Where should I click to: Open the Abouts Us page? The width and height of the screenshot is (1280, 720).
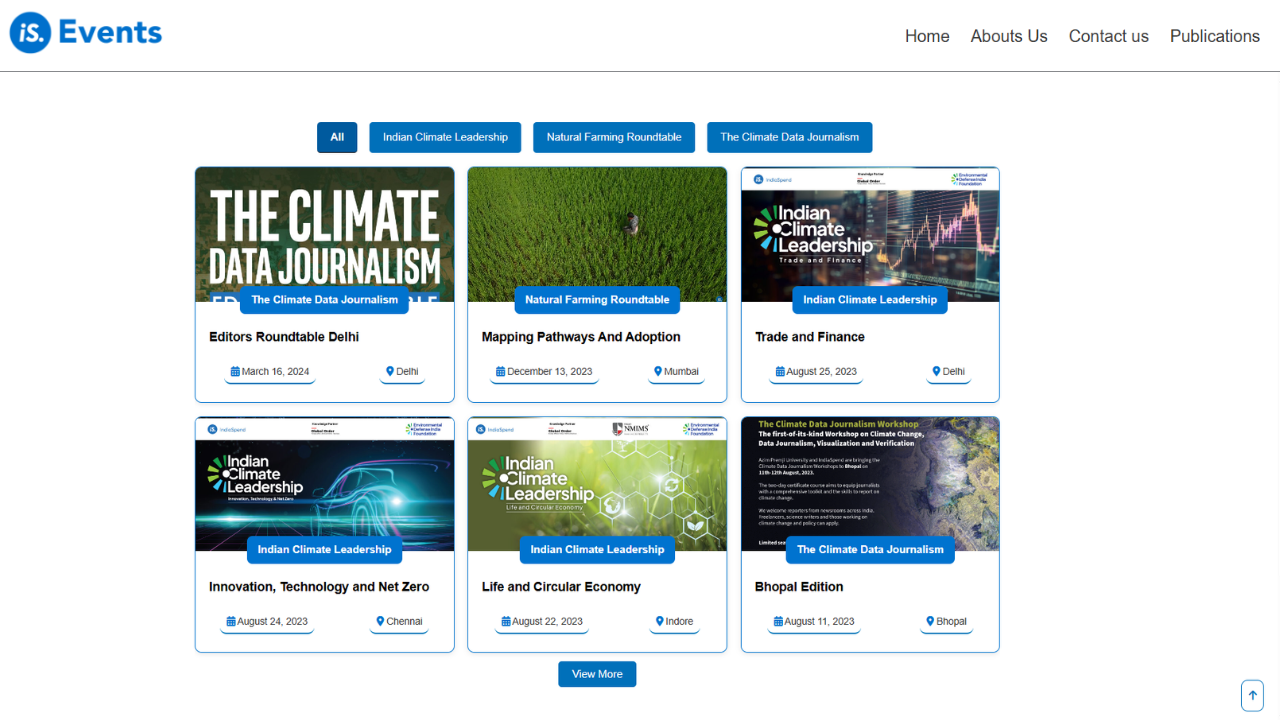click(x=1009, y=36)
